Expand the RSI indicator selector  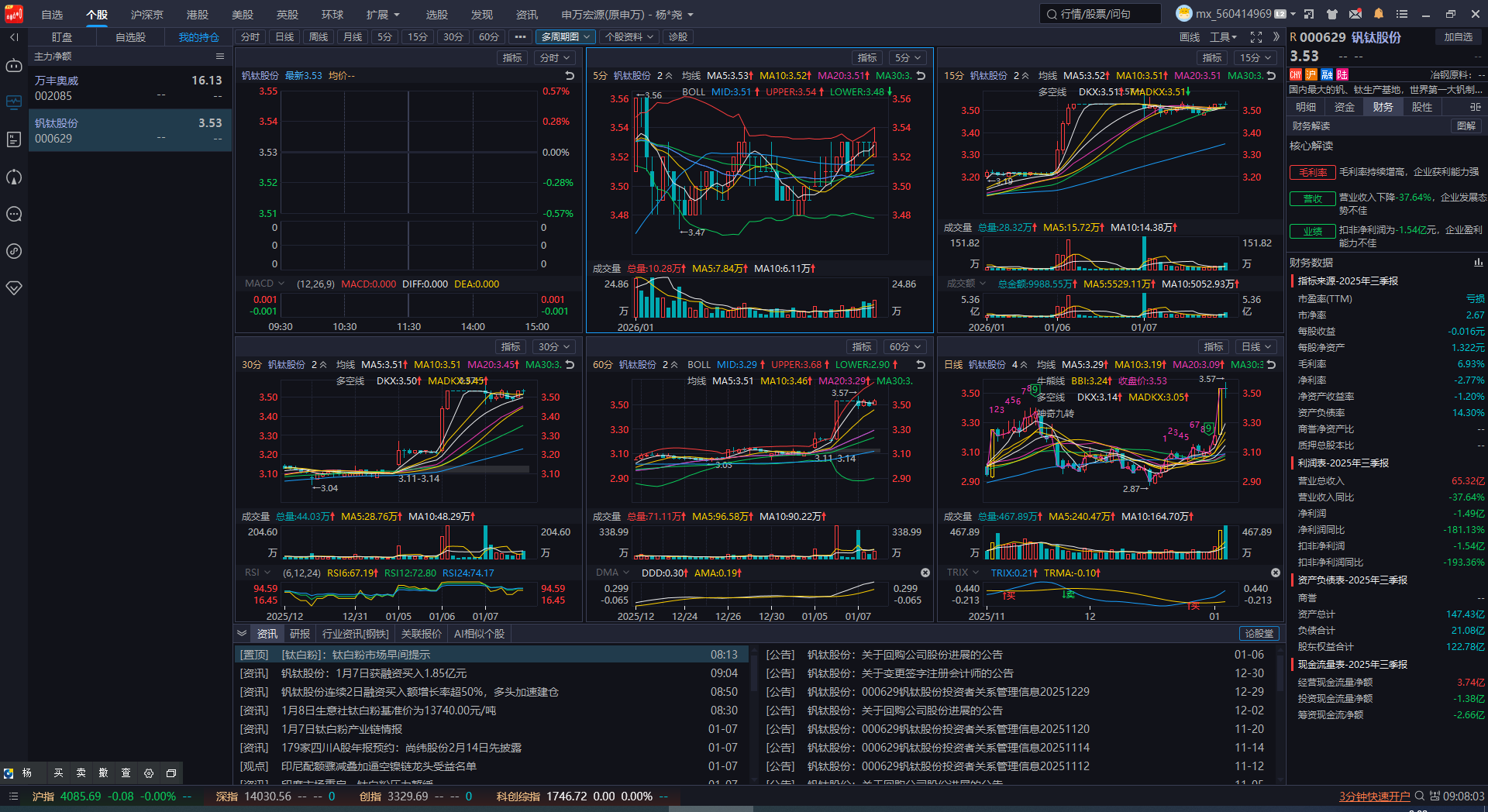257,573
